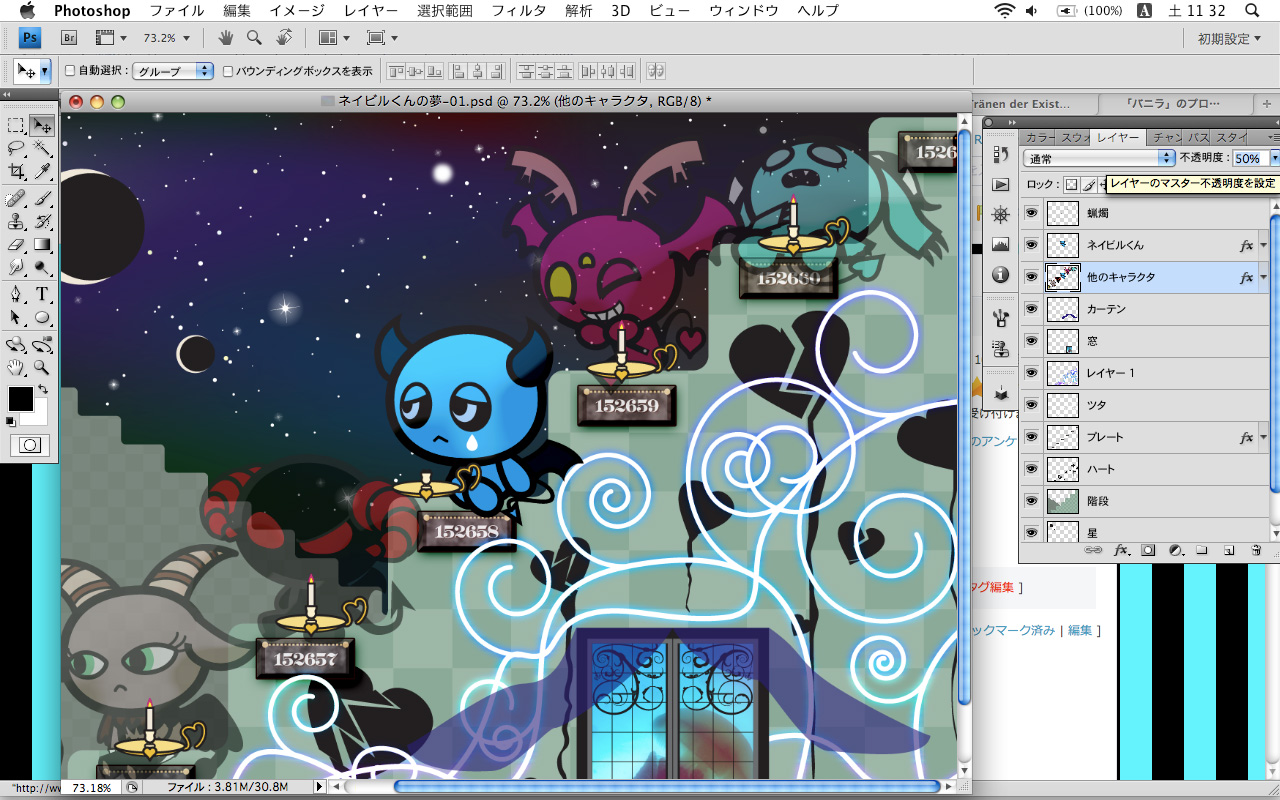Hide the レイヤー 1 layer
Image resolution: width=1280 pixels, height=800 pixels.
pos(1031,373)
